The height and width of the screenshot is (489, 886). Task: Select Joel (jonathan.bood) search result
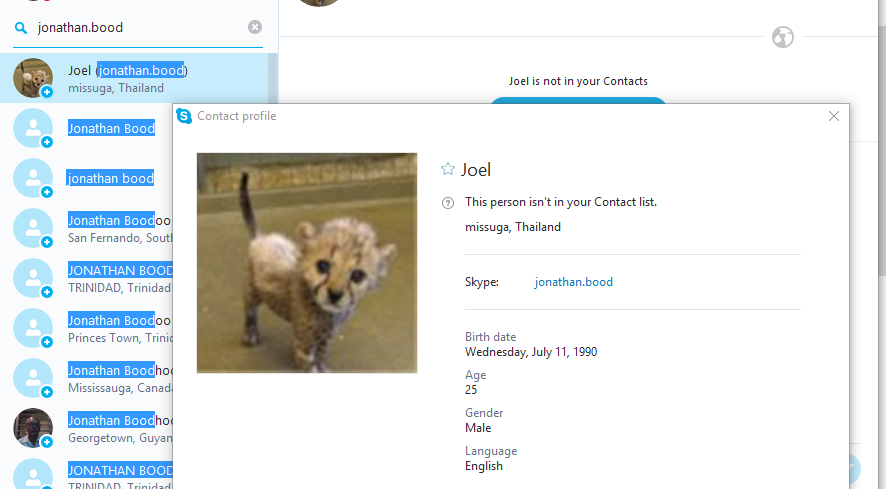pyautogui.click(x=134, y=78)
